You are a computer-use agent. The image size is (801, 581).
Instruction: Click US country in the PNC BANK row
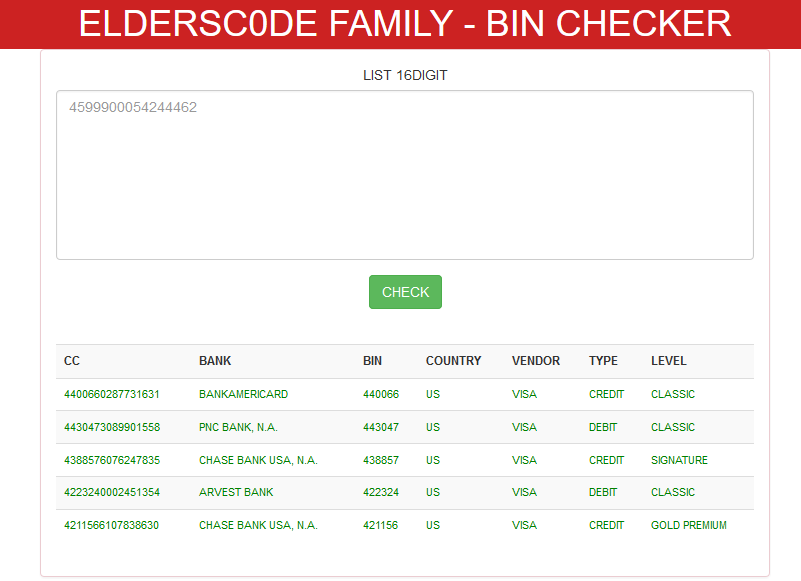(x=433, y=427)
